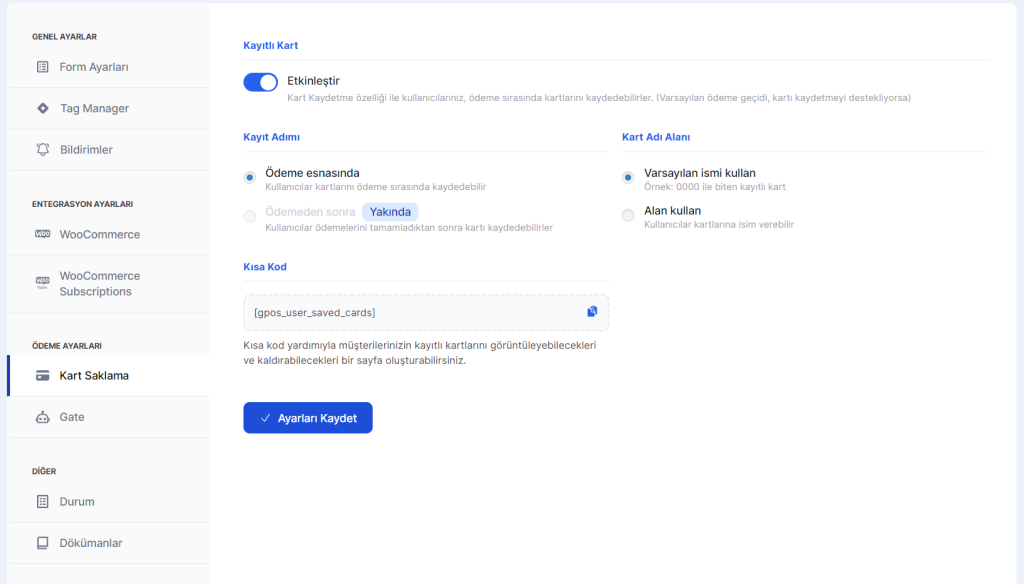Open the Tag Manager menu item
The width and height of the screenshot is (1024, 584).
94,108
